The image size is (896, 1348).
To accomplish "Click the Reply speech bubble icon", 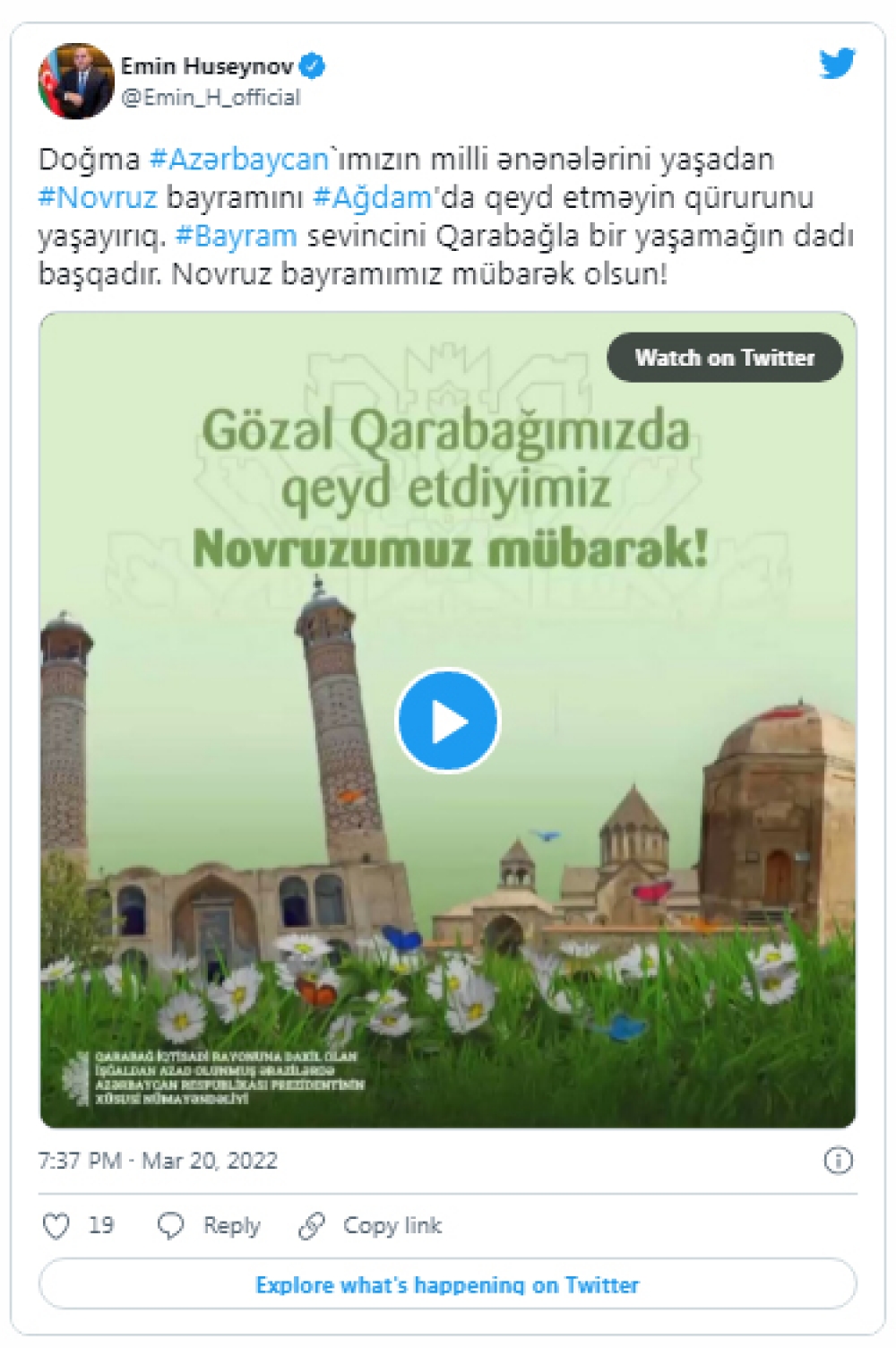I will point(170,1225).
